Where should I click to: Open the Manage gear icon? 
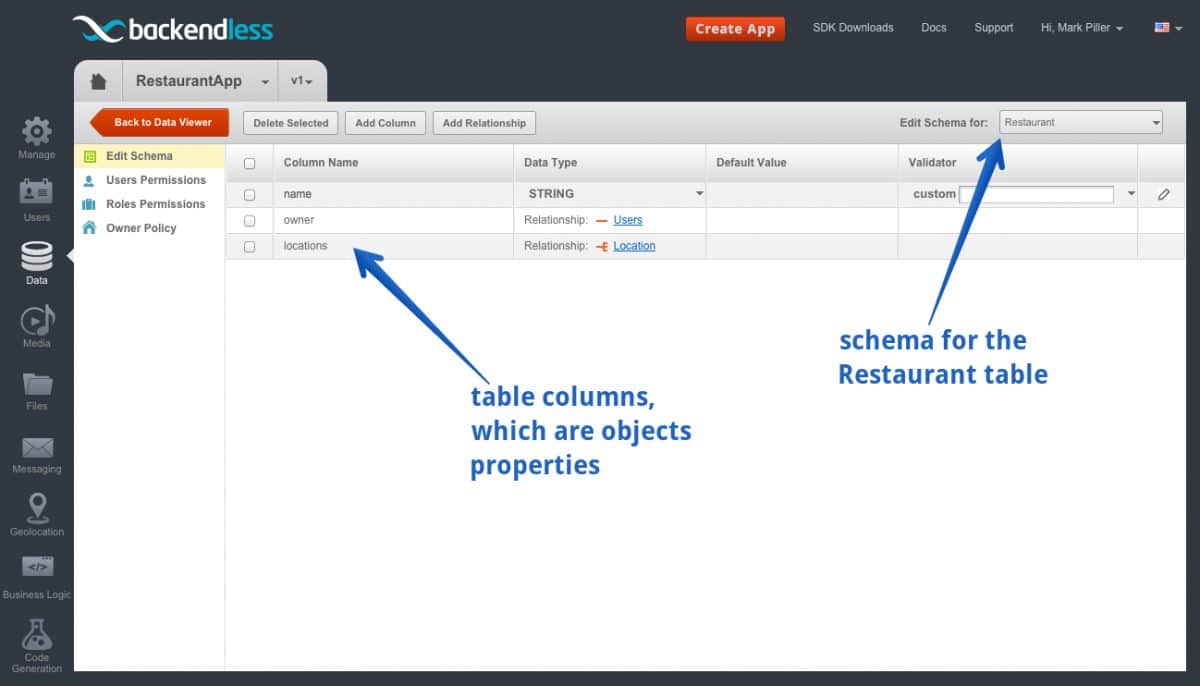pos(36,132)
